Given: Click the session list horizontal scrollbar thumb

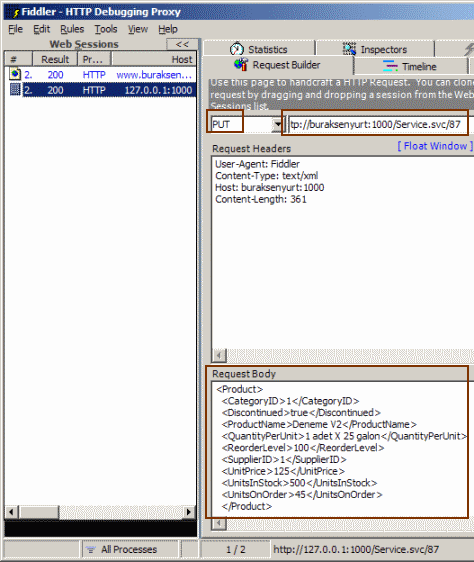Looking at the screenshot, I should tap(39, 512).
